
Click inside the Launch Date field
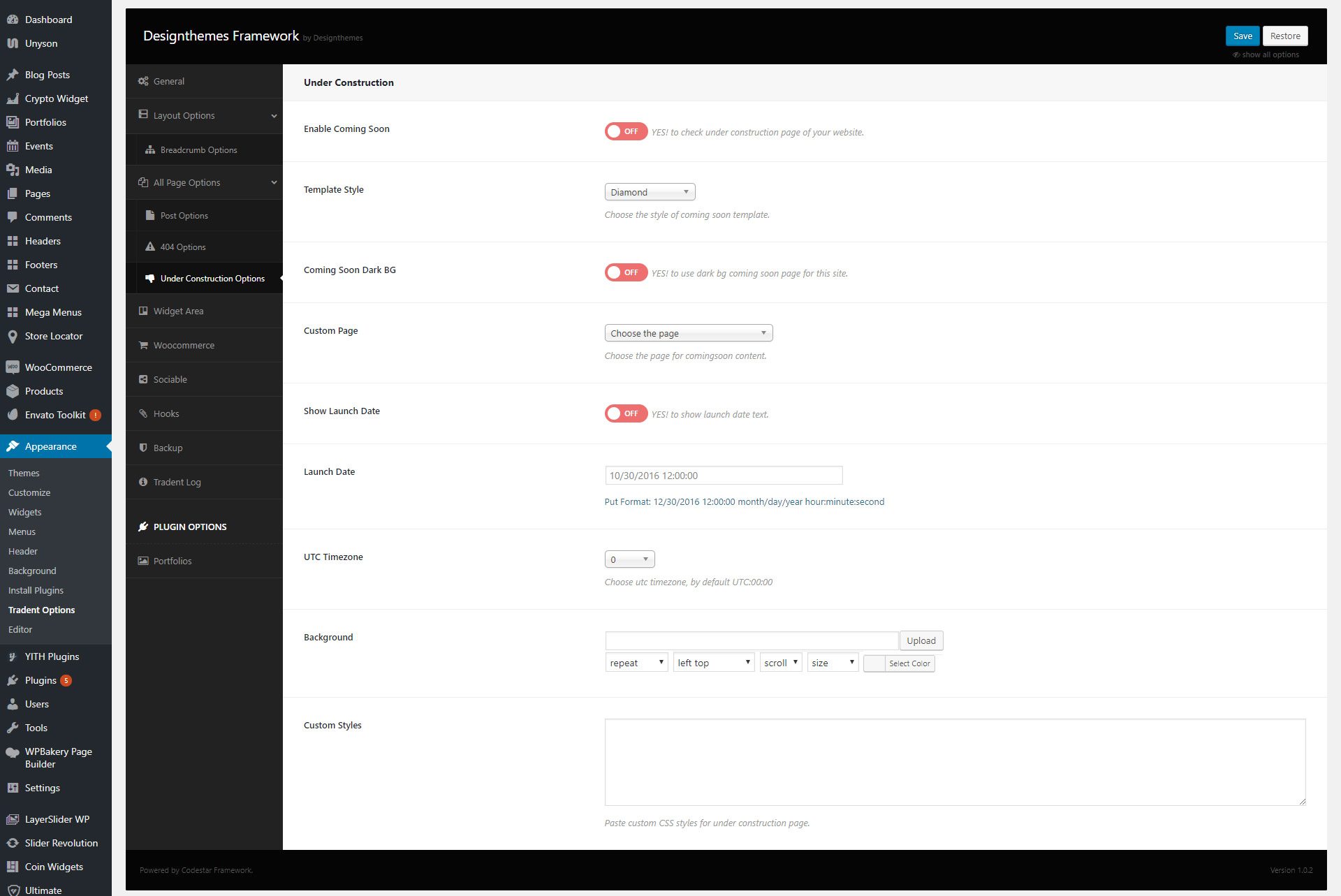pos(724,475)
